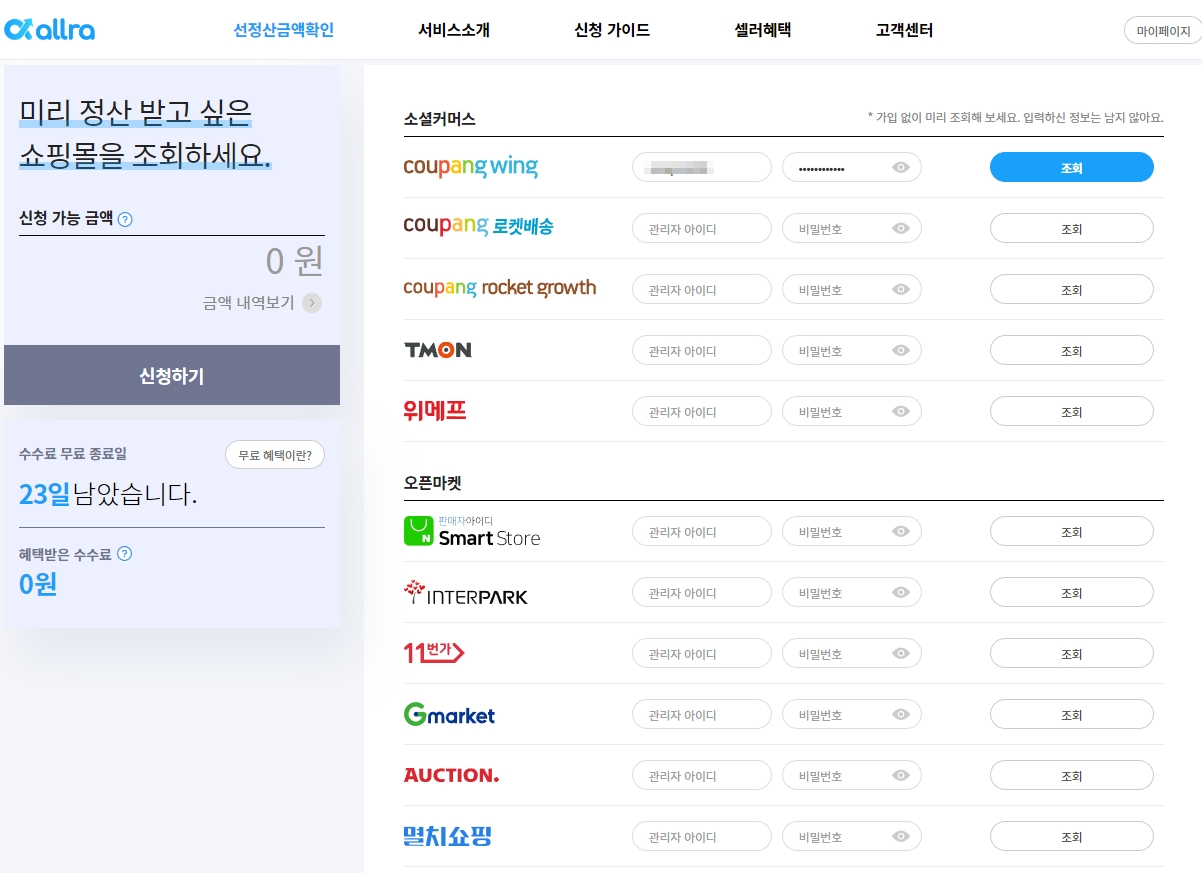Focus INTERPARK 비밀번호 field

852,593
